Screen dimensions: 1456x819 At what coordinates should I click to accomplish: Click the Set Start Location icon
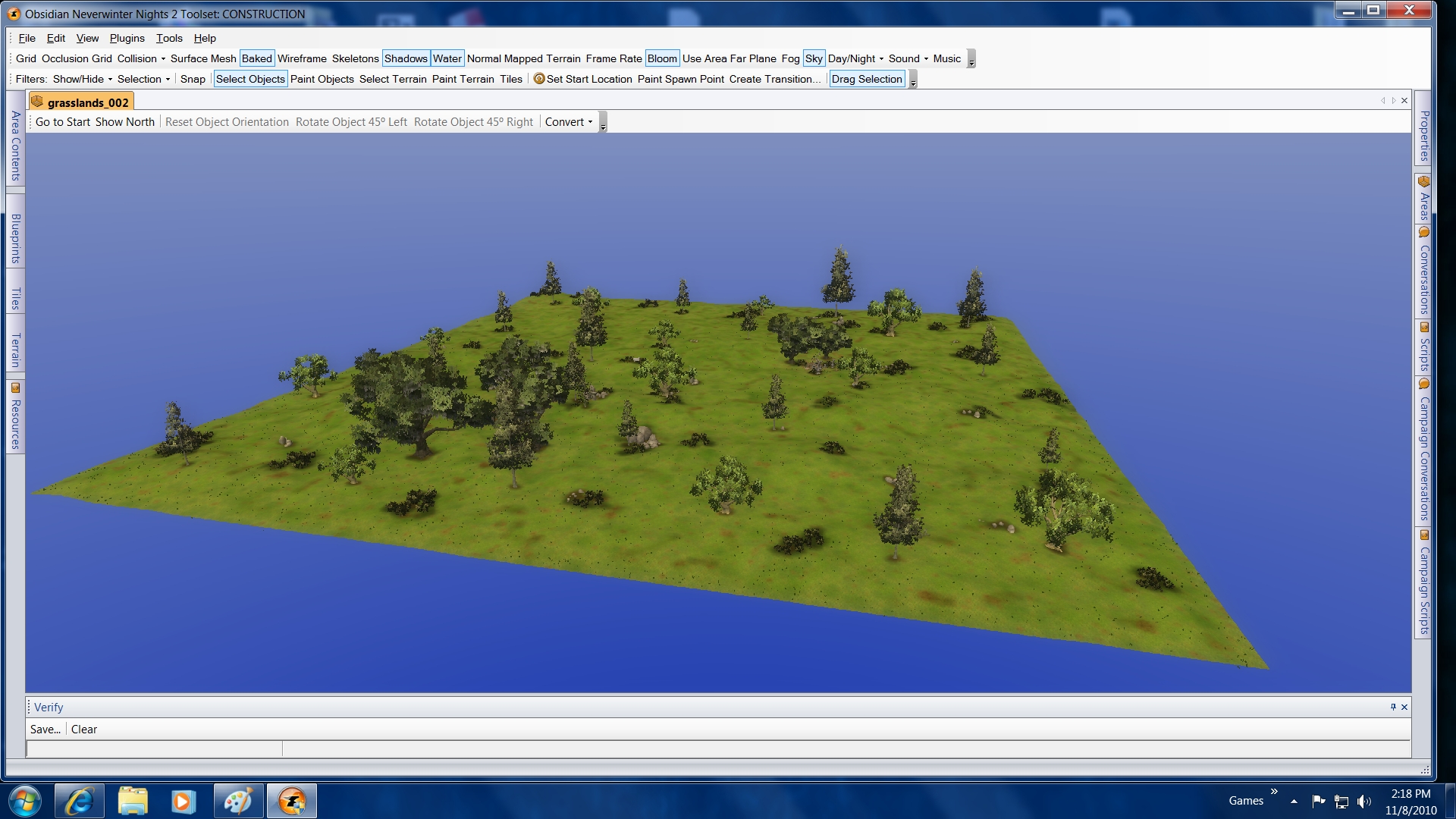(x=539, y=79)
